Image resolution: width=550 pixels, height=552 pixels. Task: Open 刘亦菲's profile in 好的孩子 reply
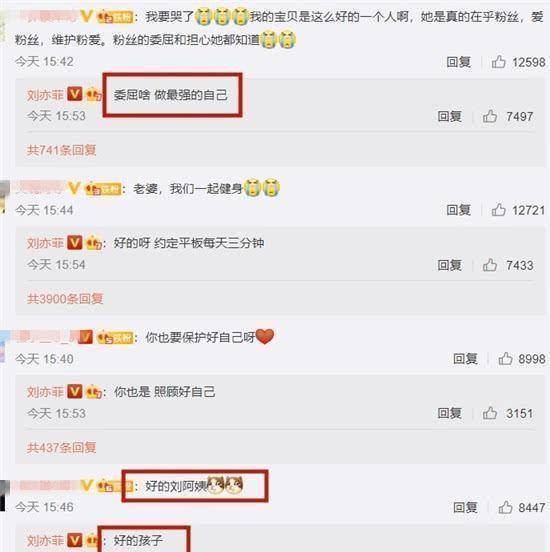(x=45, y=540)
